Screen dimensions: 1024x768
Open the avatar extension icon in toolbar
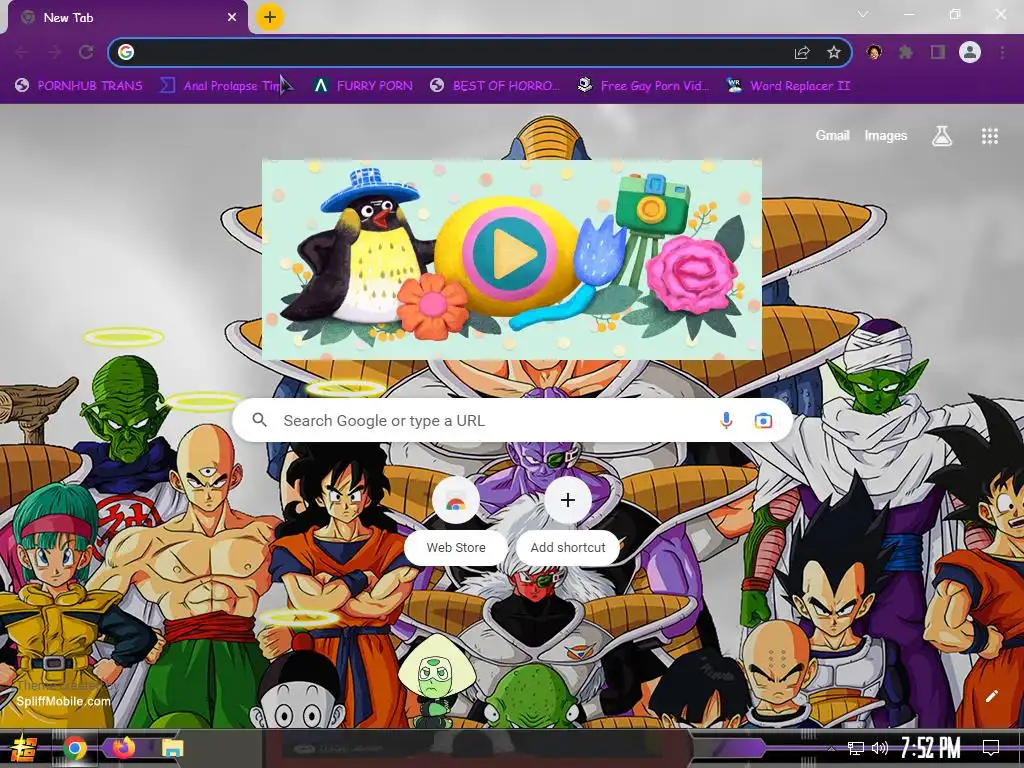(x=874, y=52)
